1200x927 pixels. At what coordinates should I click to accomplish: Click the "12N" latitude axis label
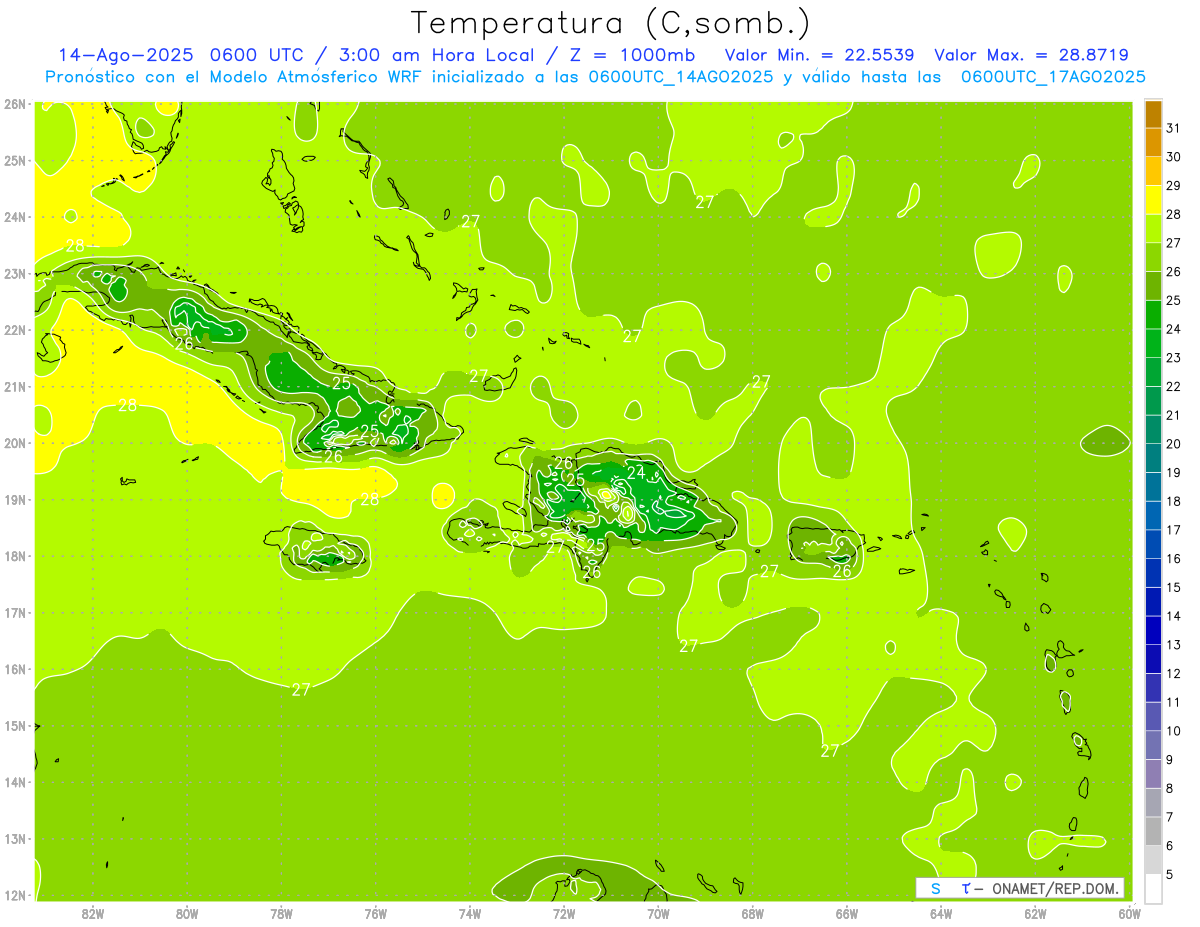click(x=15, y=895)
